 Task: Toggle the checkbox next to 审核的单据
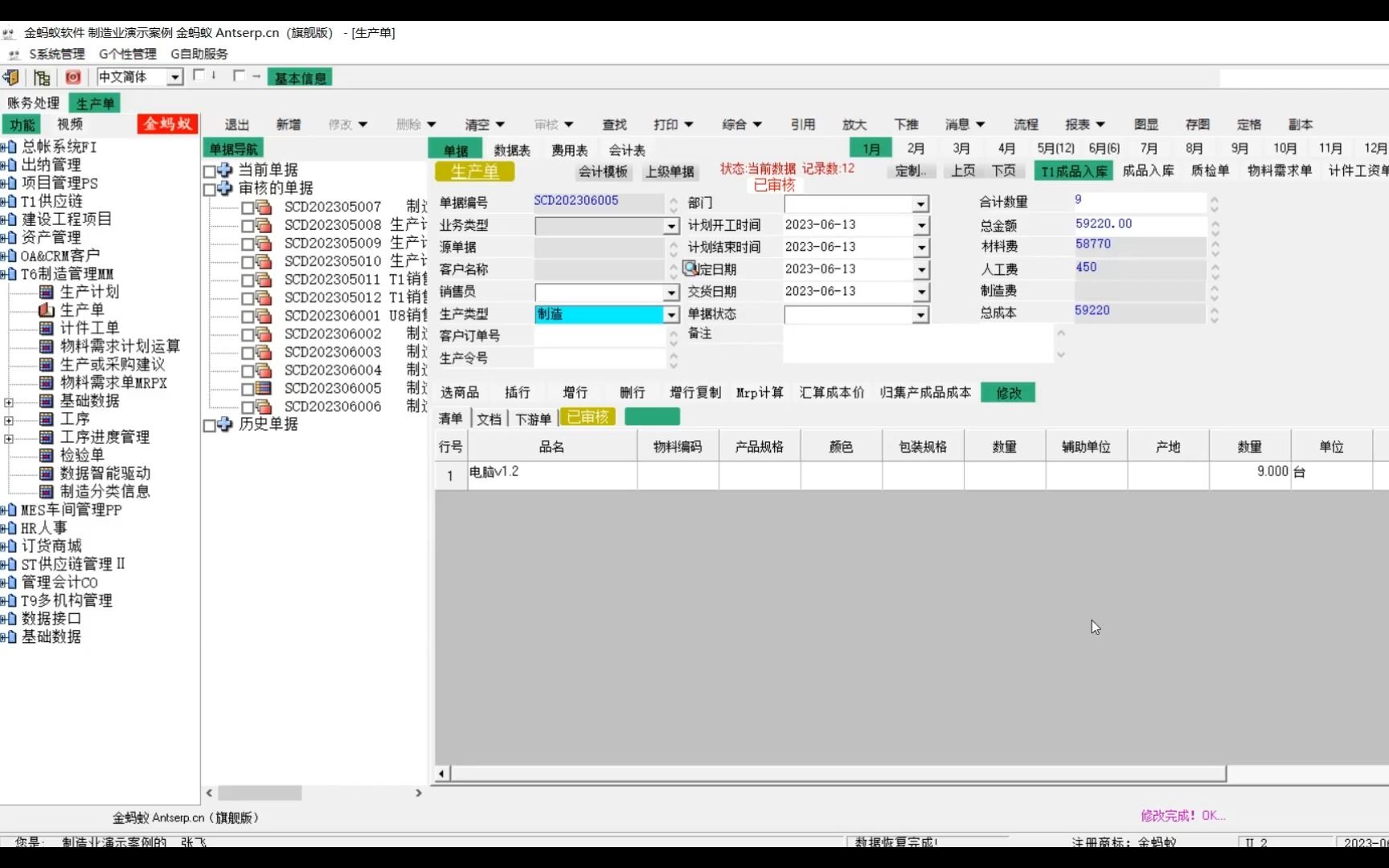(210, 190)
